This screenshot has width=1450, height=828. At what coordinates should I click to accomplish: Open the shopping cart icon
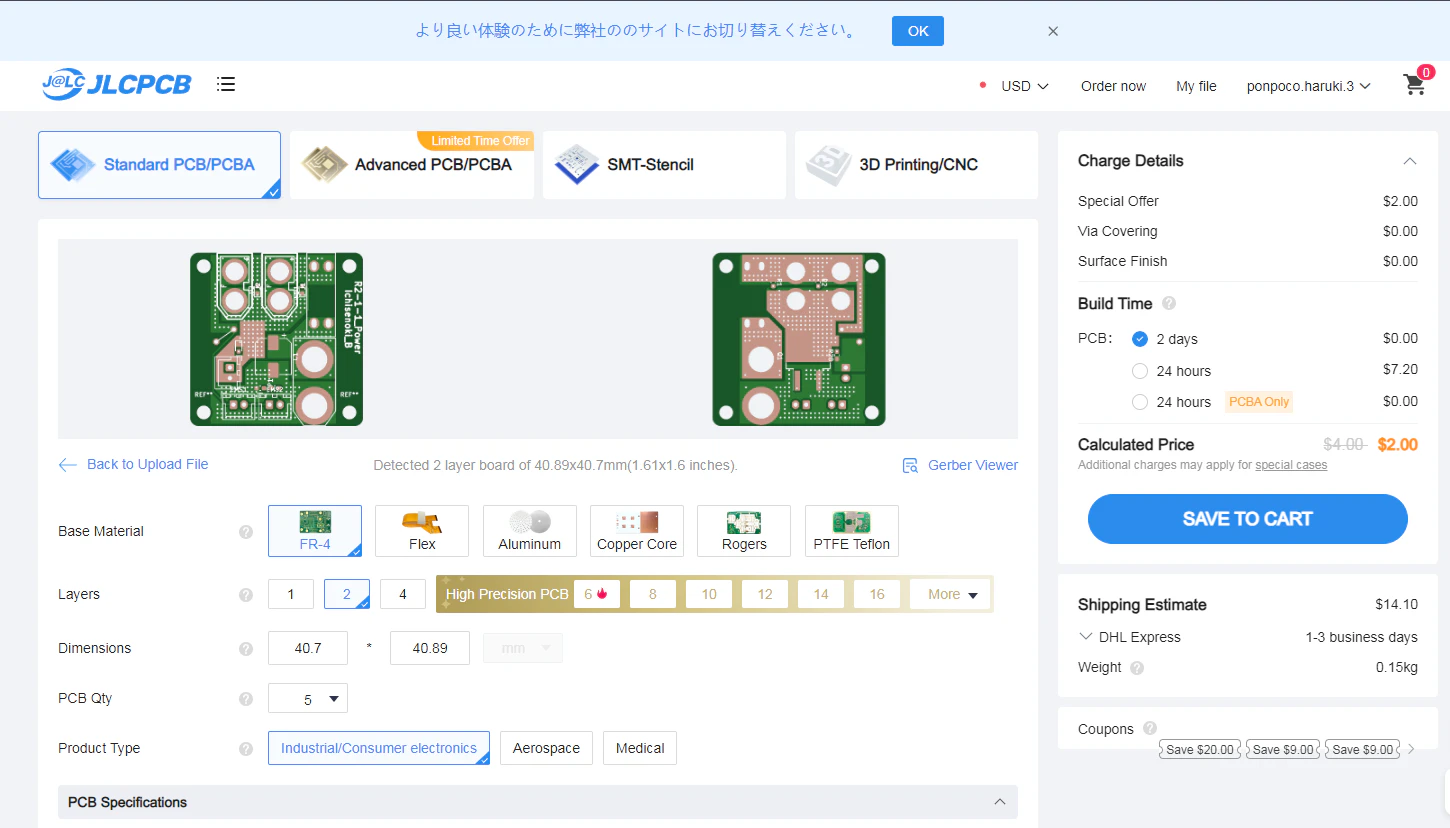(1414, 85)
